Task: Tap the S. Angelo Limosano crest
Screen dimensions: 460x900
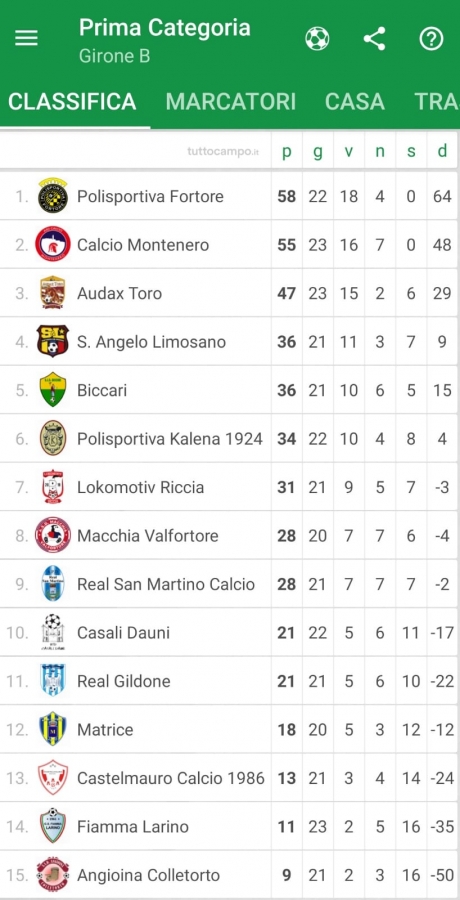Action: [x=53, y=342]
